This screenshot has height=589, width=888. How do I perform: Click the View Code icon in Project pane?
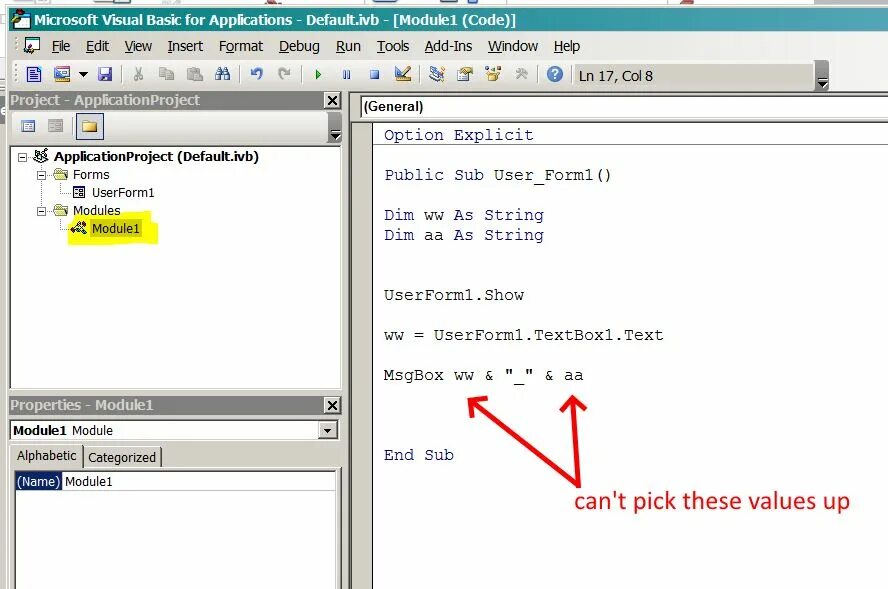point(28,126)
